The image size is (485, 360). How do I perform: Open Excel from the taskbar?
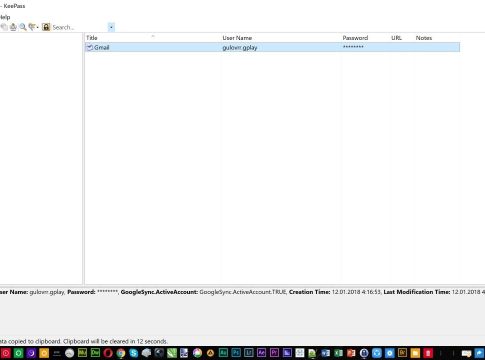[338, 353]
